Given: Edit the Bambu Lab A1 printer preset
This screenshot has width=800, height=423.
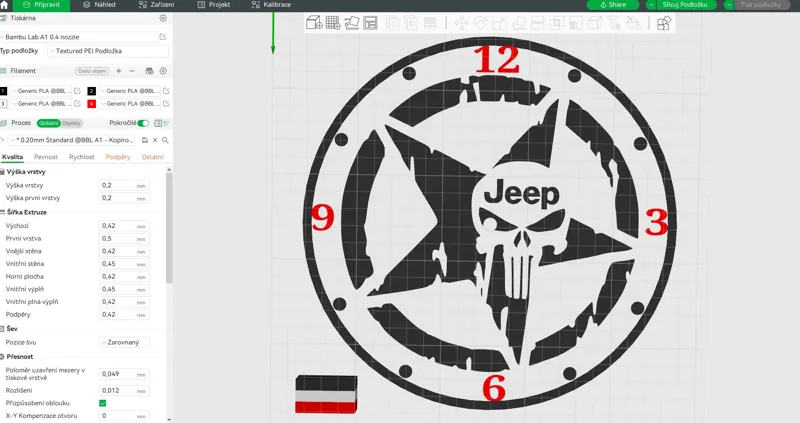Looking at the screenshot, I should [163, 37].
